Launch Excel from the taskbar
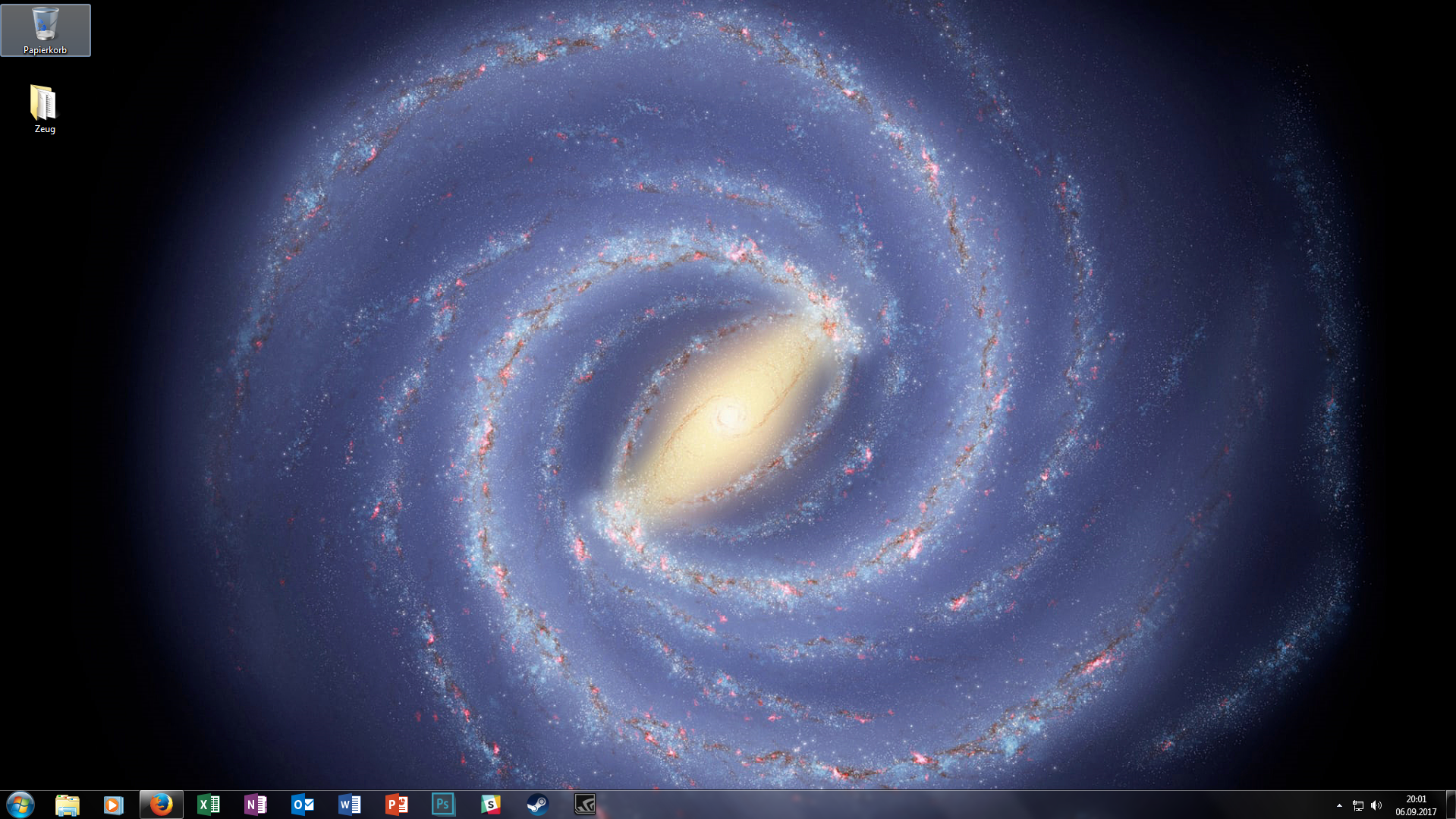The image size is (1456, 819). coord(208,805)
